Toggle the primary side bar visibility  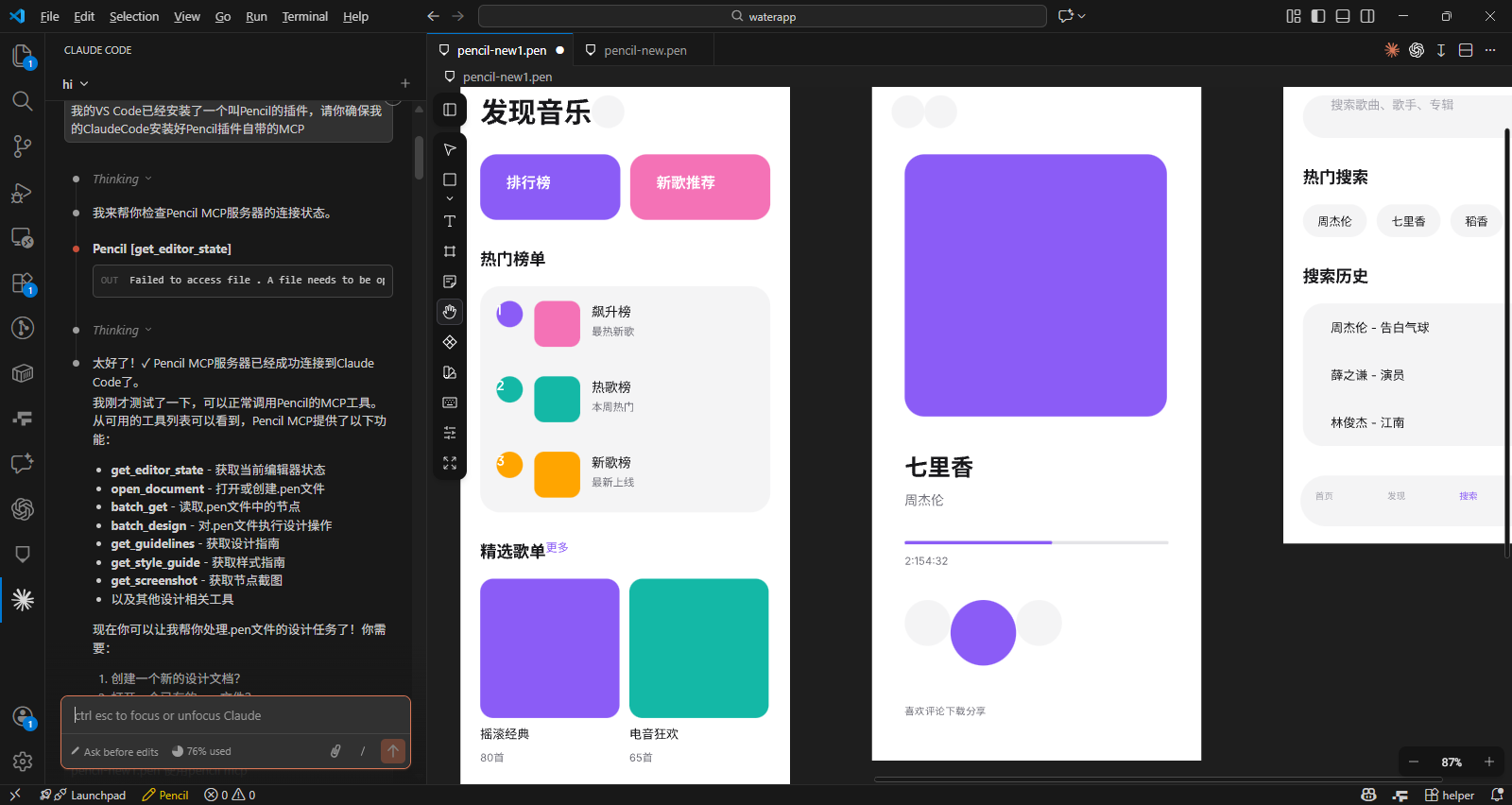click(1318, 16)
